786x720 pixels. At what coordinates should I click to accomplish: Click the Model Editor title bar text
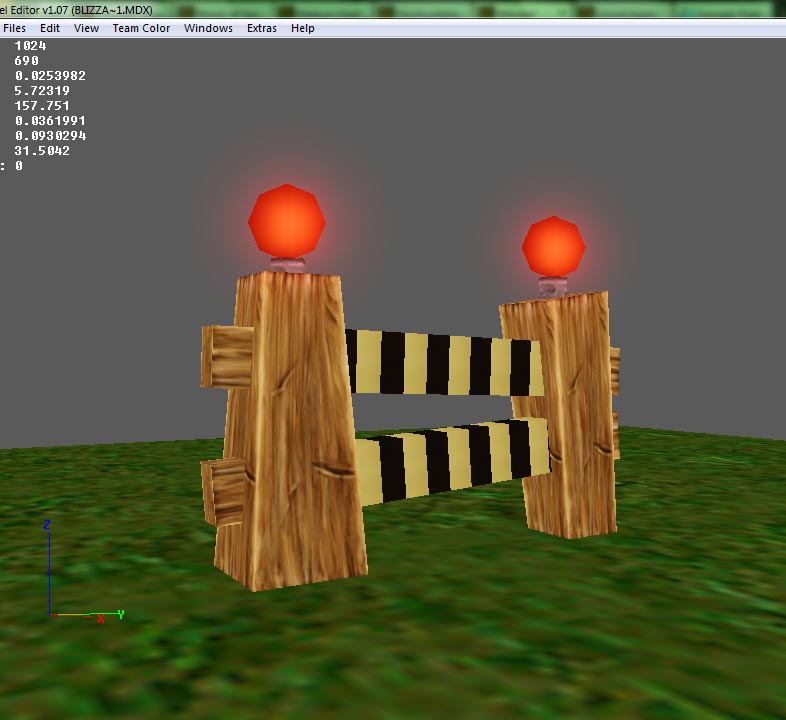click(x=76, y=10)
